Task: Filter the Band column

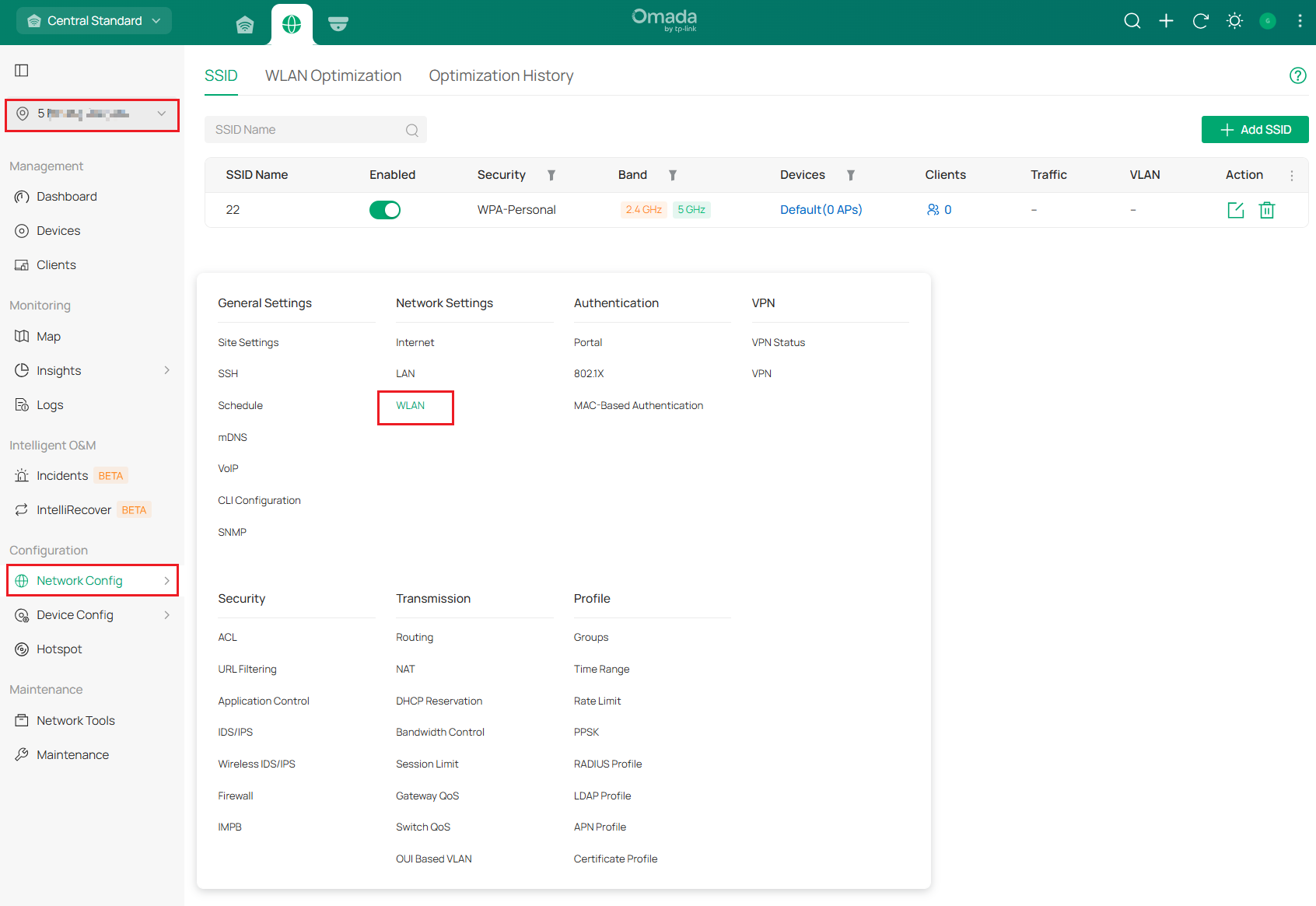Action: point(673,175)
